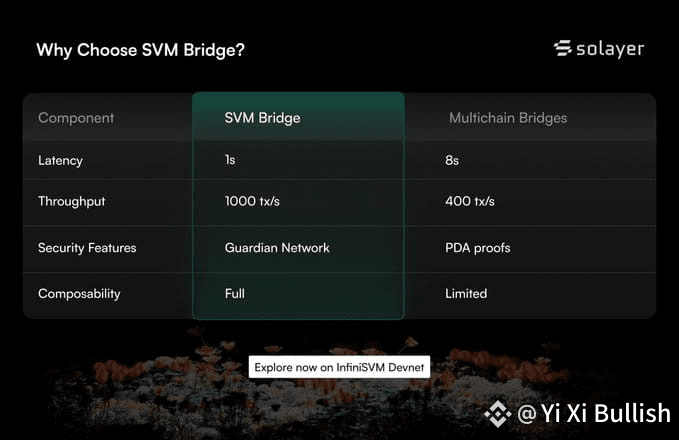The image size is (679, 440).
Task: Click the 1s latency value
Action: click(230, 160)
